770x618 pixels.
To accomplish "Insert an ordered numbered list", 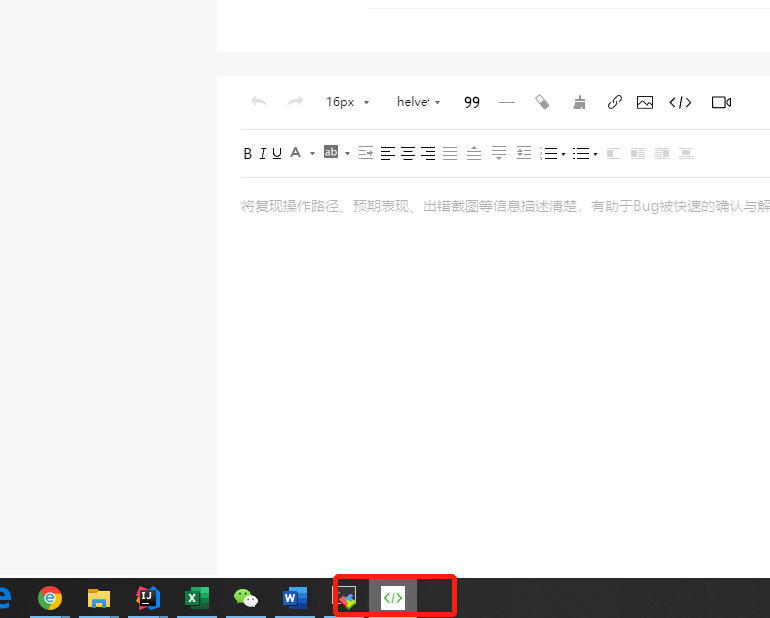I will [549, 154].
